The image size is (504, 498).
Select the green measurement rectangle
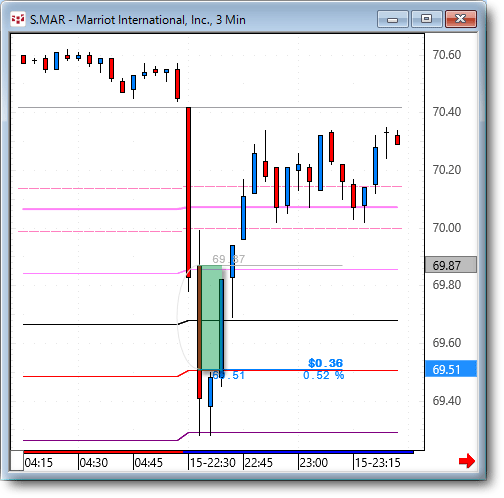[211, 318]
